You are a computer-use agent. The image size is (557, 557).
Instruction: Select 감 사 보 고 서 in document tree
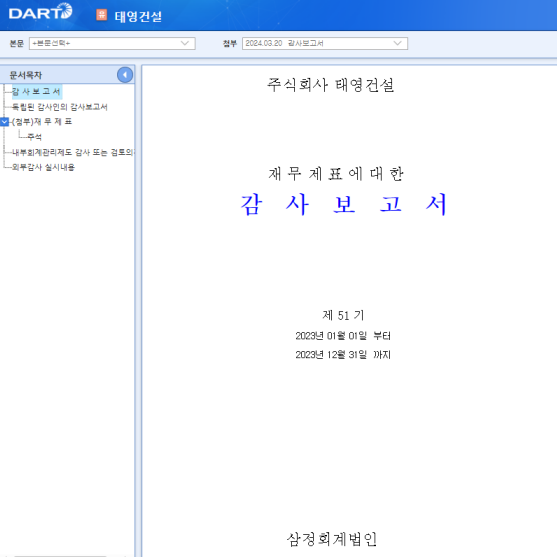(x=36, y=92)
